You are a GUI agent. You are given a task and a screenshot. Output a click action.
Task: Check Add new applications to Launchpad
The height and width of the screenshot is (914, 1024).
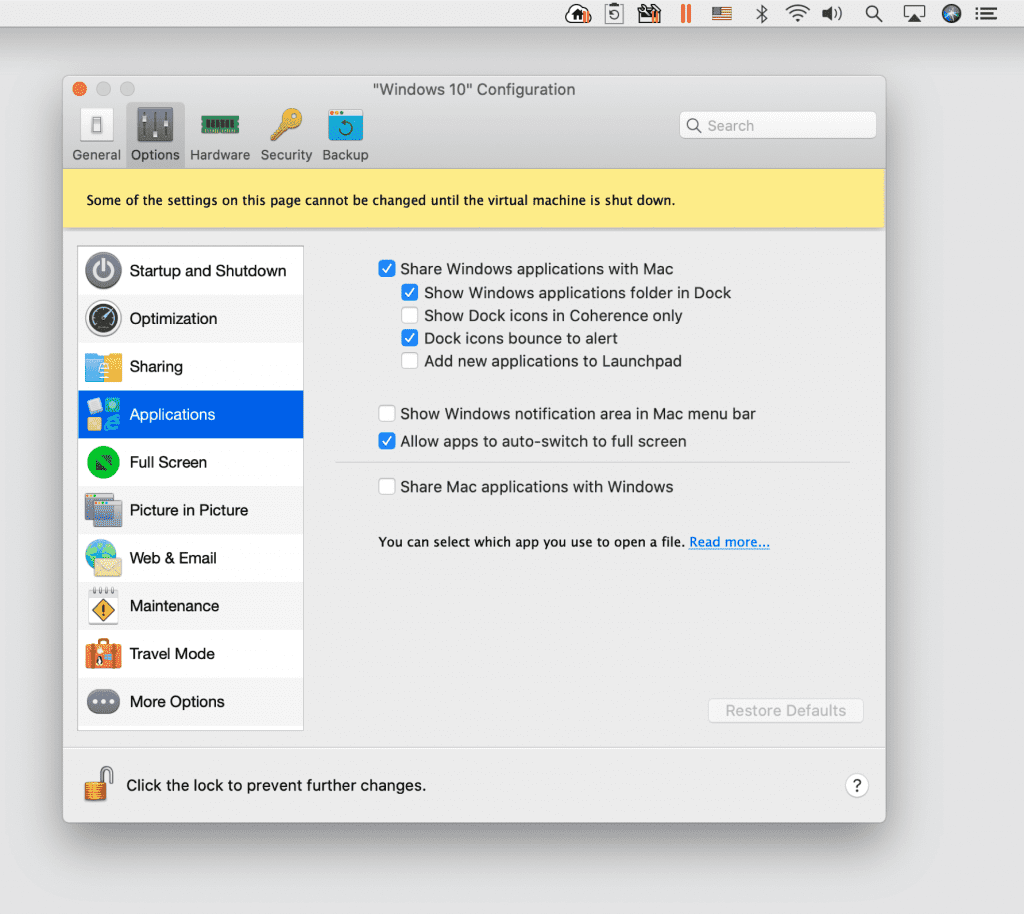[x=410, y=361]
